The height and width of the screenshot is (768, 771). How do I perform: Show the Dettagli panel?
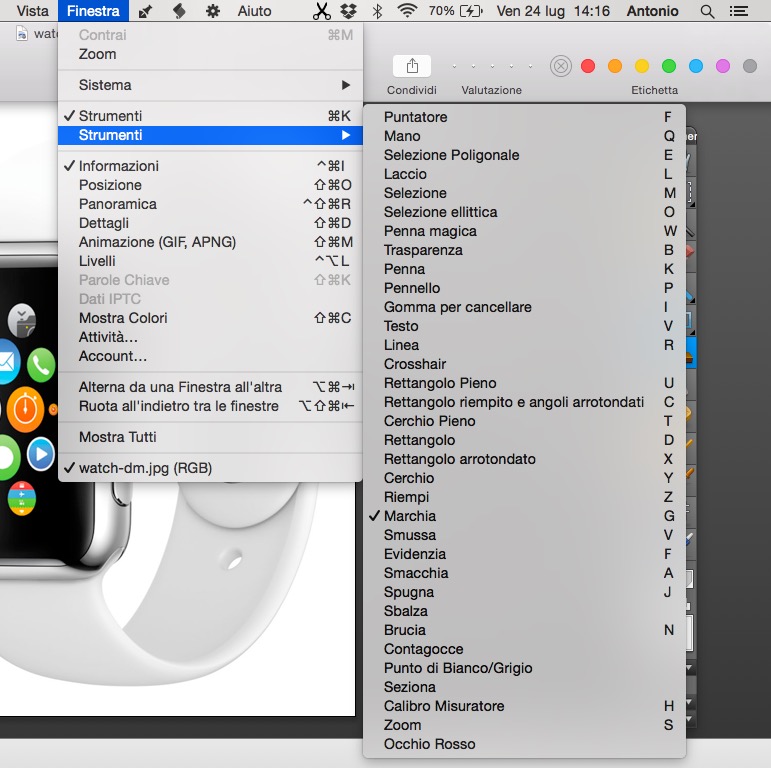[210, 223]
